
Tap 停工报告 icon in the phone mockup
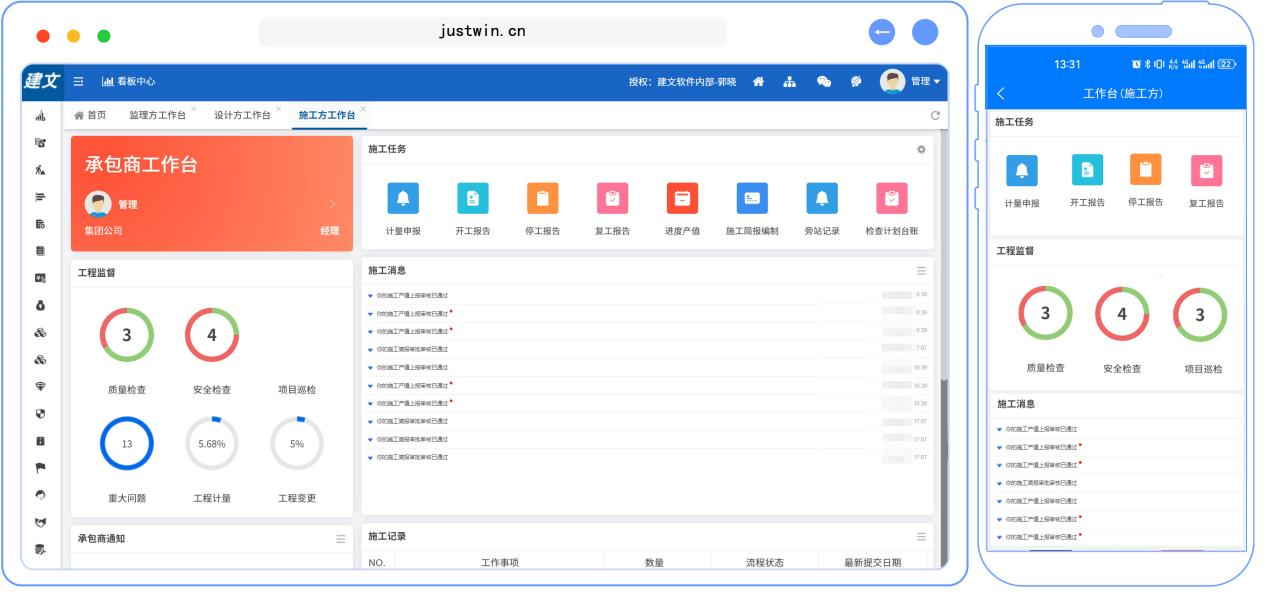pyautogui.click(x=1145, y=171)
